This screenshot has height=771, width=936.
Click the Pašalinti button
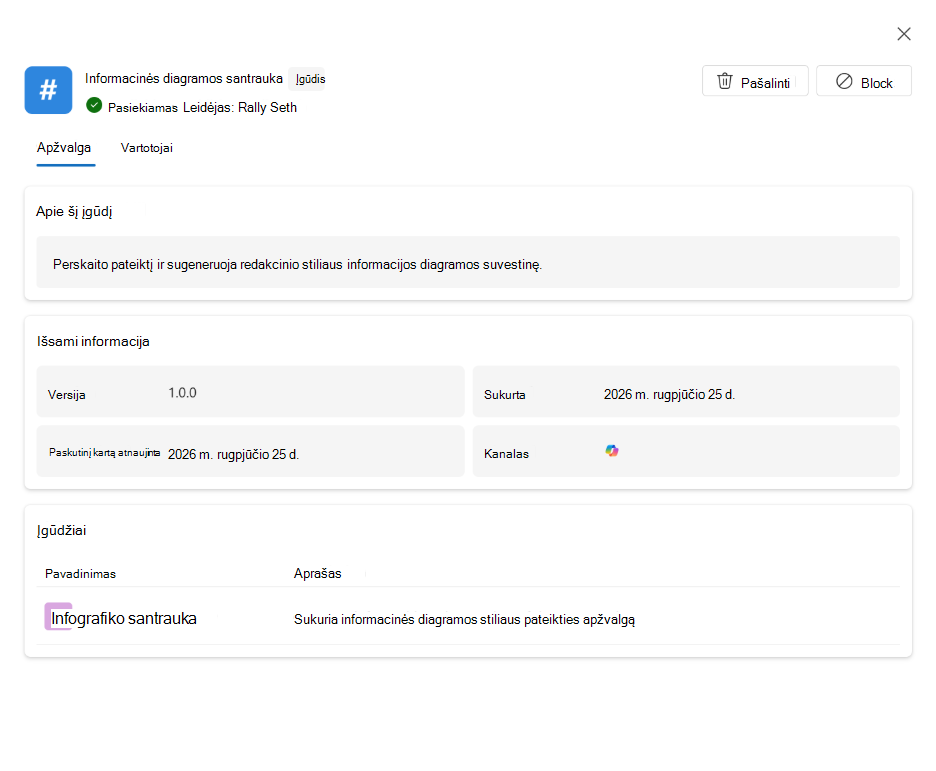(755, 81)
